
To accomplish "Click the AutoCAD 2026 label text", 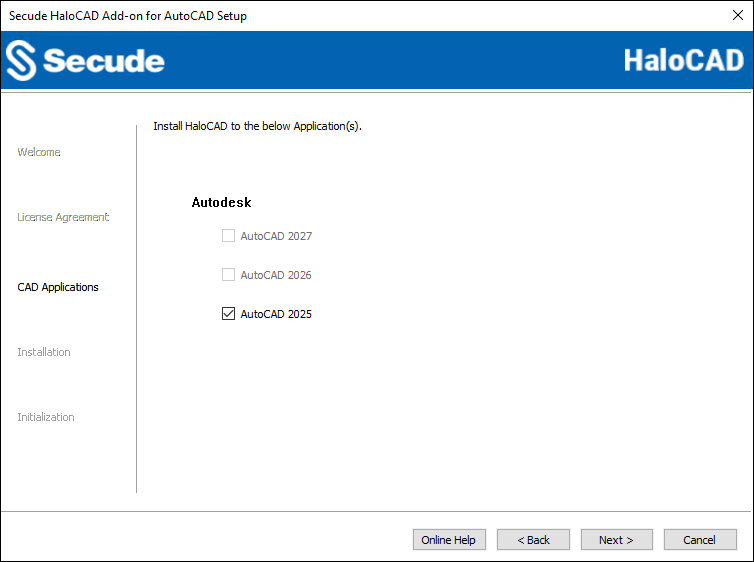I will [x=276, y=275].
